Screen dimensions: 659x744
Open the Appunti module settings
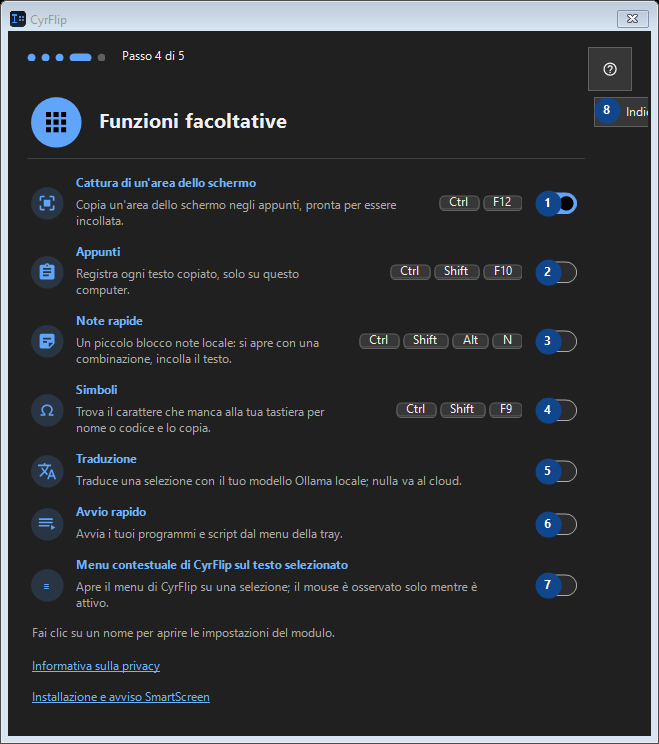point(98,252)
